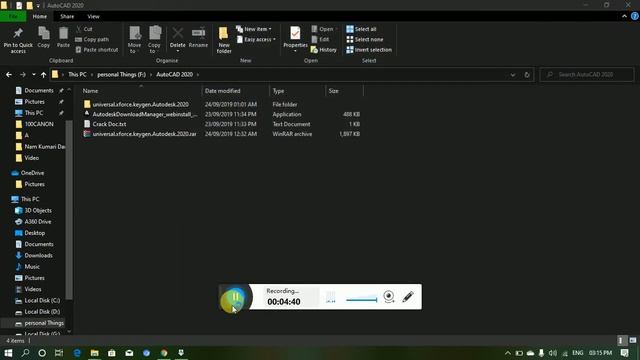640x360 pixels.
Task: Go forward with the Forward arrow
Action: coord(23,75)
